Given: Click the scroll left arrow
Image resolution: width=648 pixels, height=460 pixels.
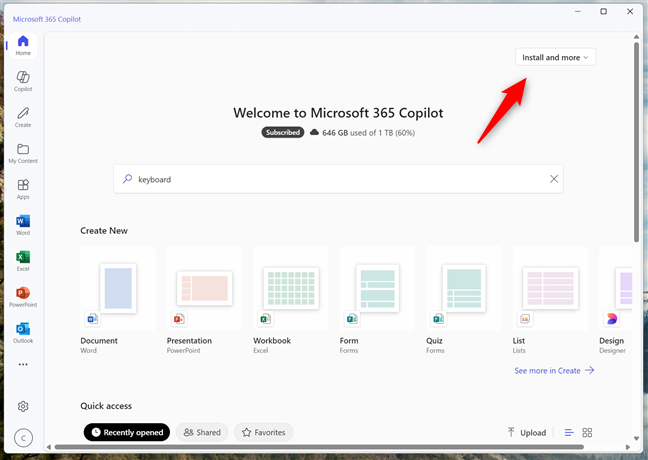Looking at the screenshot, I should [x=49, y=447].
